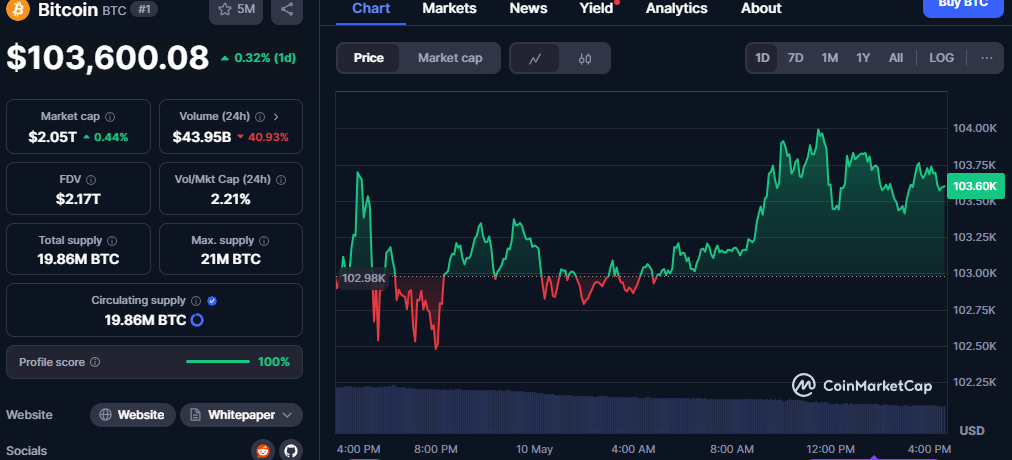Open the Chart tab
Image resolution: width=1012 pixels, height=460 pixels.
(x=371, y=9)
